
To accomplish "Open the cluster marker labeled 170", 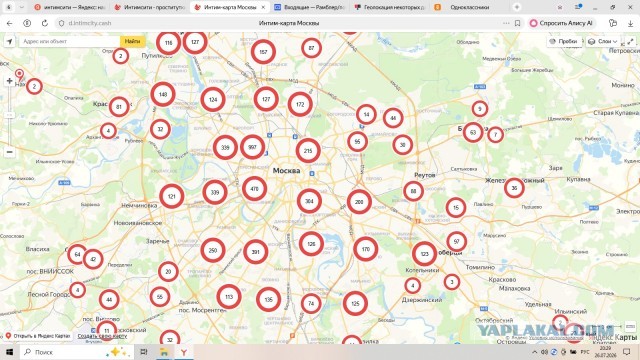I will [x=365, y=249].
